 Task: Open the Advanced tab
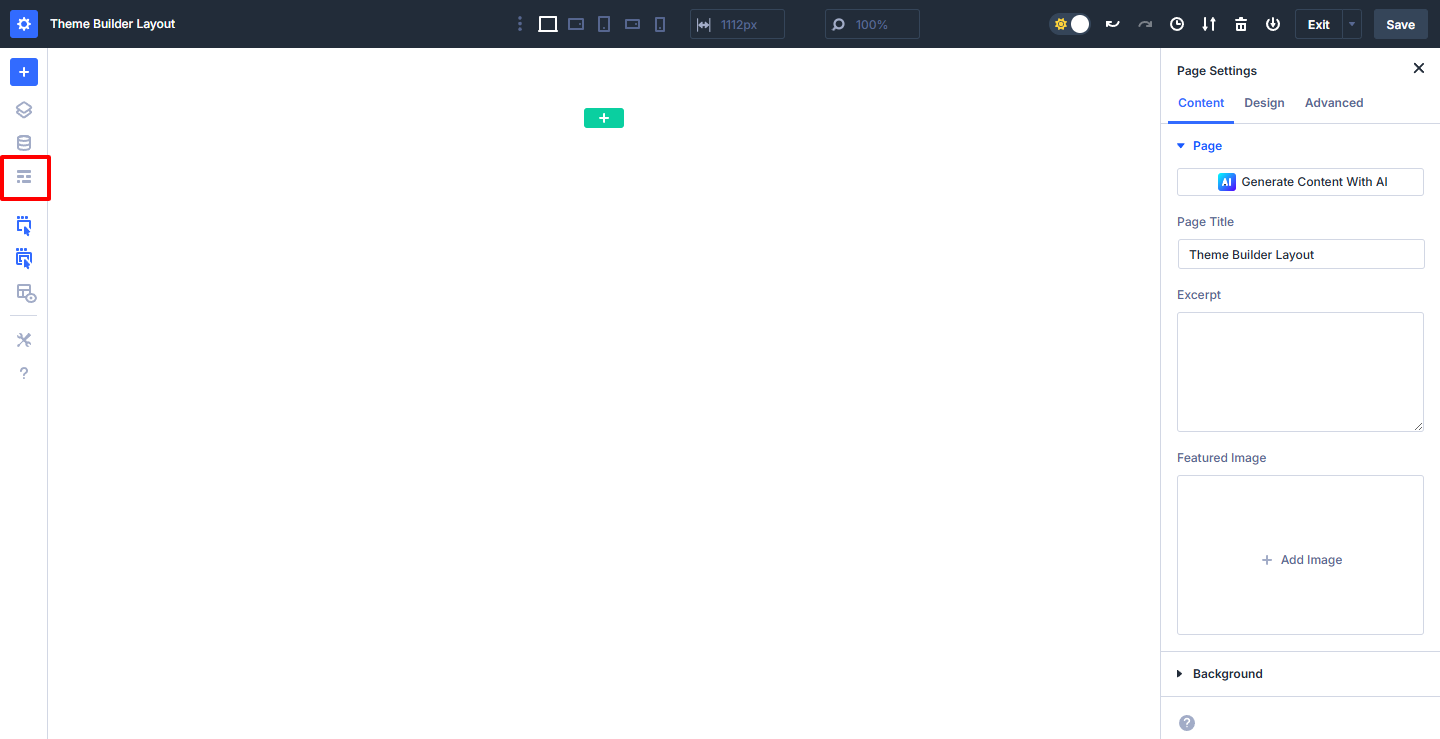click(x=1334, y=103)
